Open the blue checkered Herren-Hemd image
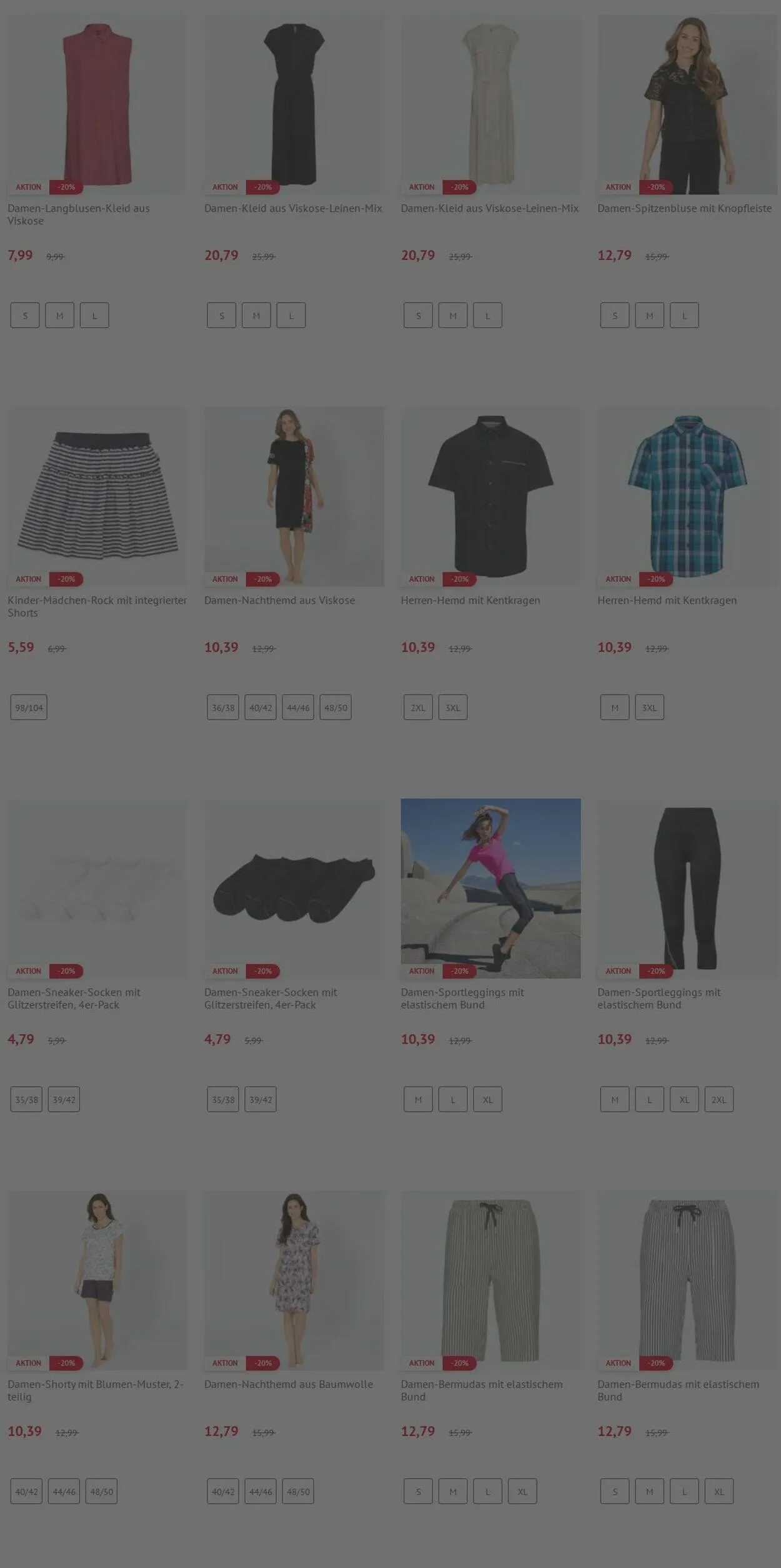The height and width of the screenshot is (1568, 781). click(687, 497)
